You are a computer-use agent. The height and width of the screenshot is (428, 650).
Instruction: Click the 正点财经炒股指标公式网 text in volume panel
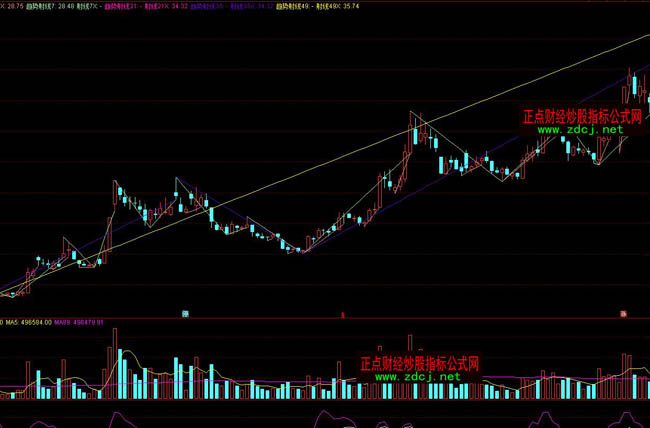coord(420,364)
